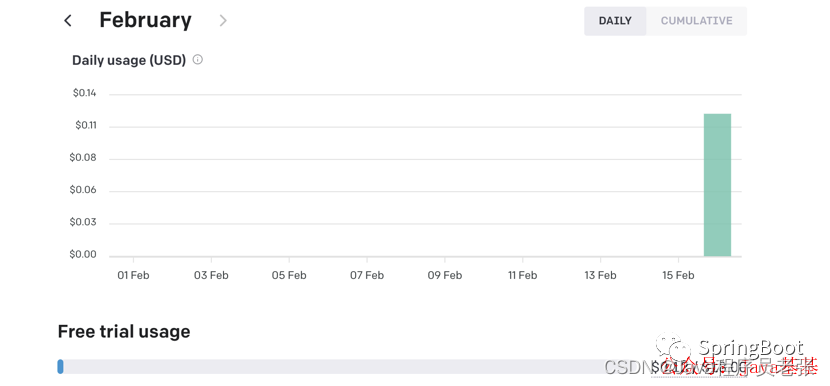Viewport: 830px width, 386px height.
Task: Click the 13 Feb axis label
Action: [x=600, y=275]
